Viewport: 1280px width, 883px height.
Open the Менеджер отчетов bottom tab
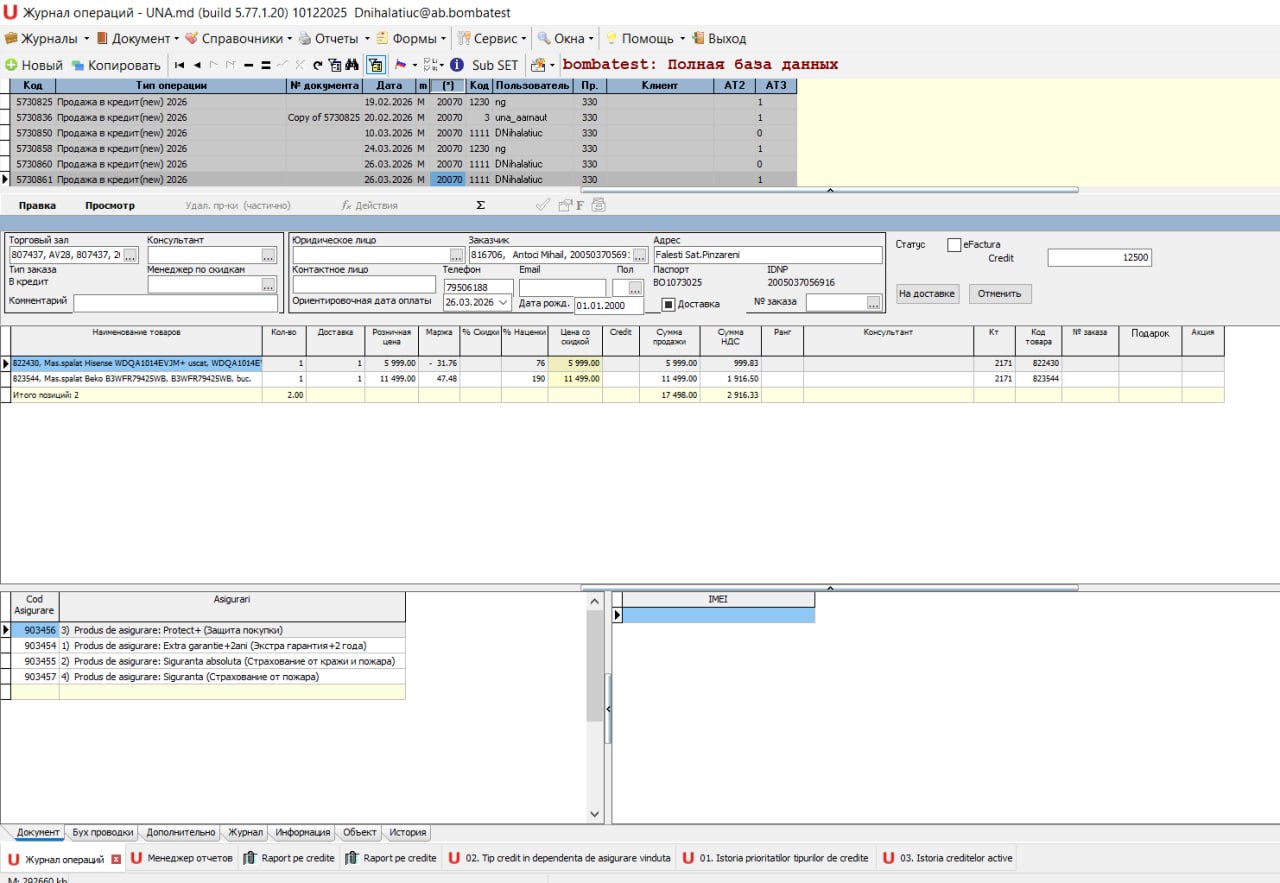[x=181, y=858]
